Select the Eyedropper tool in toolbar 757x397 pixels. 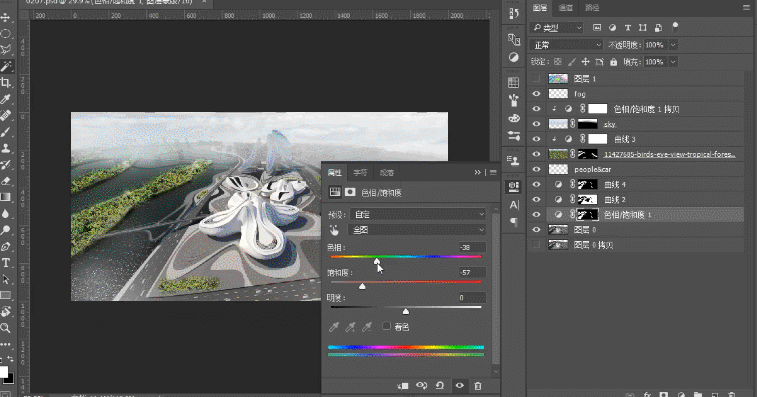[x=6, y=99]
